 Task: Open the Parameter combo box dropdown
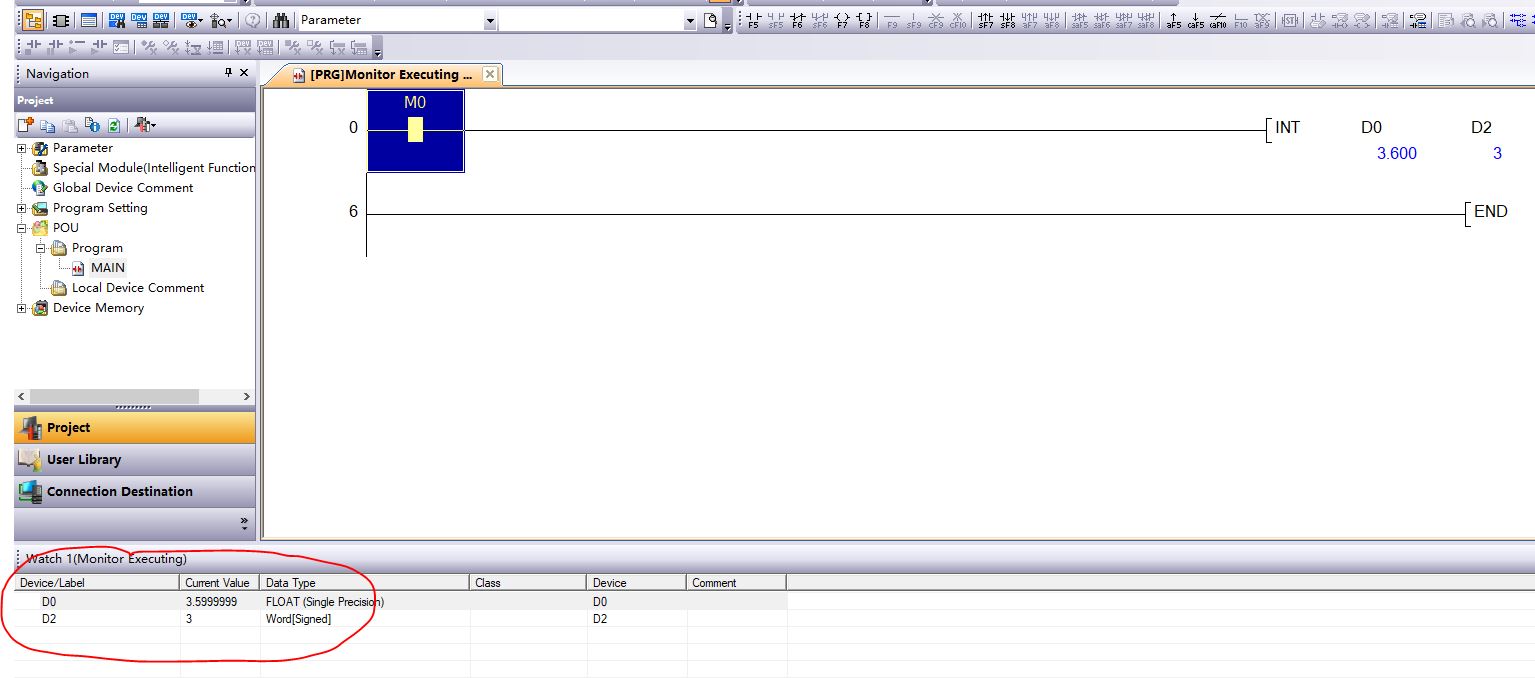coord(490,21)
